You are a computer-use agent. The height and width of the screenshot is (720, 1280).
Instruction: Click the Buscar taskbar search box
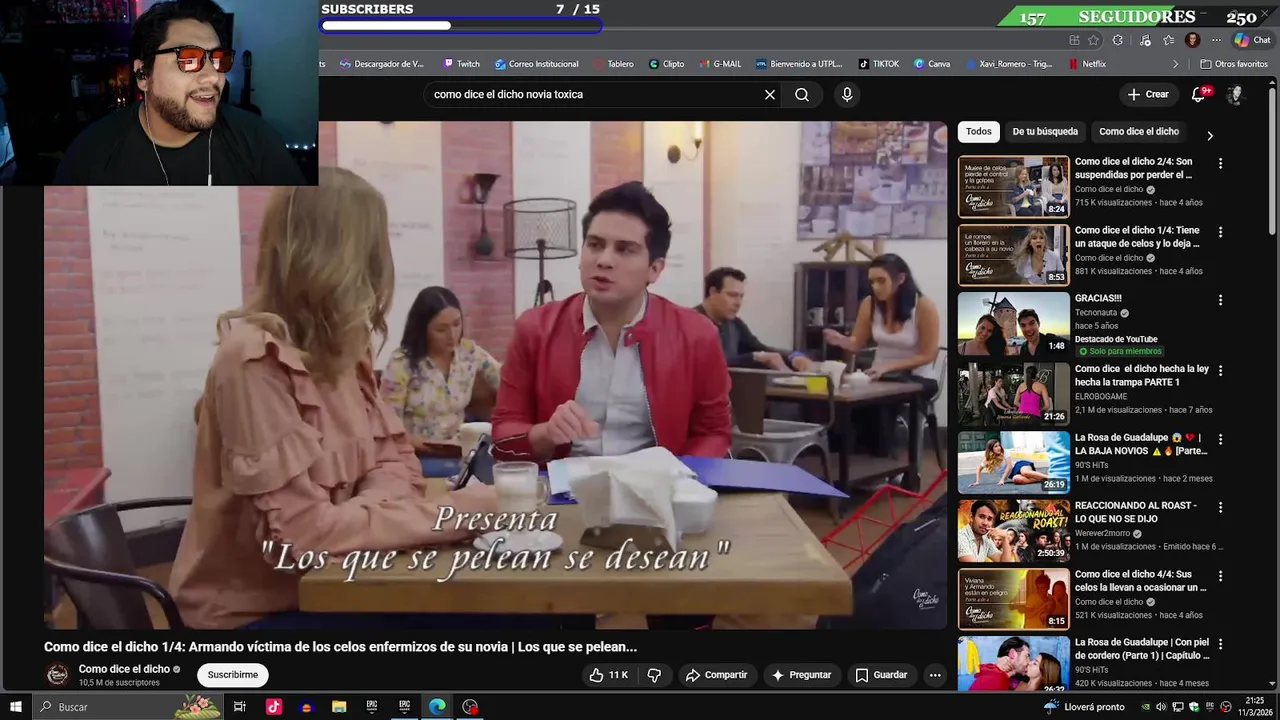(x=128, y=707)
